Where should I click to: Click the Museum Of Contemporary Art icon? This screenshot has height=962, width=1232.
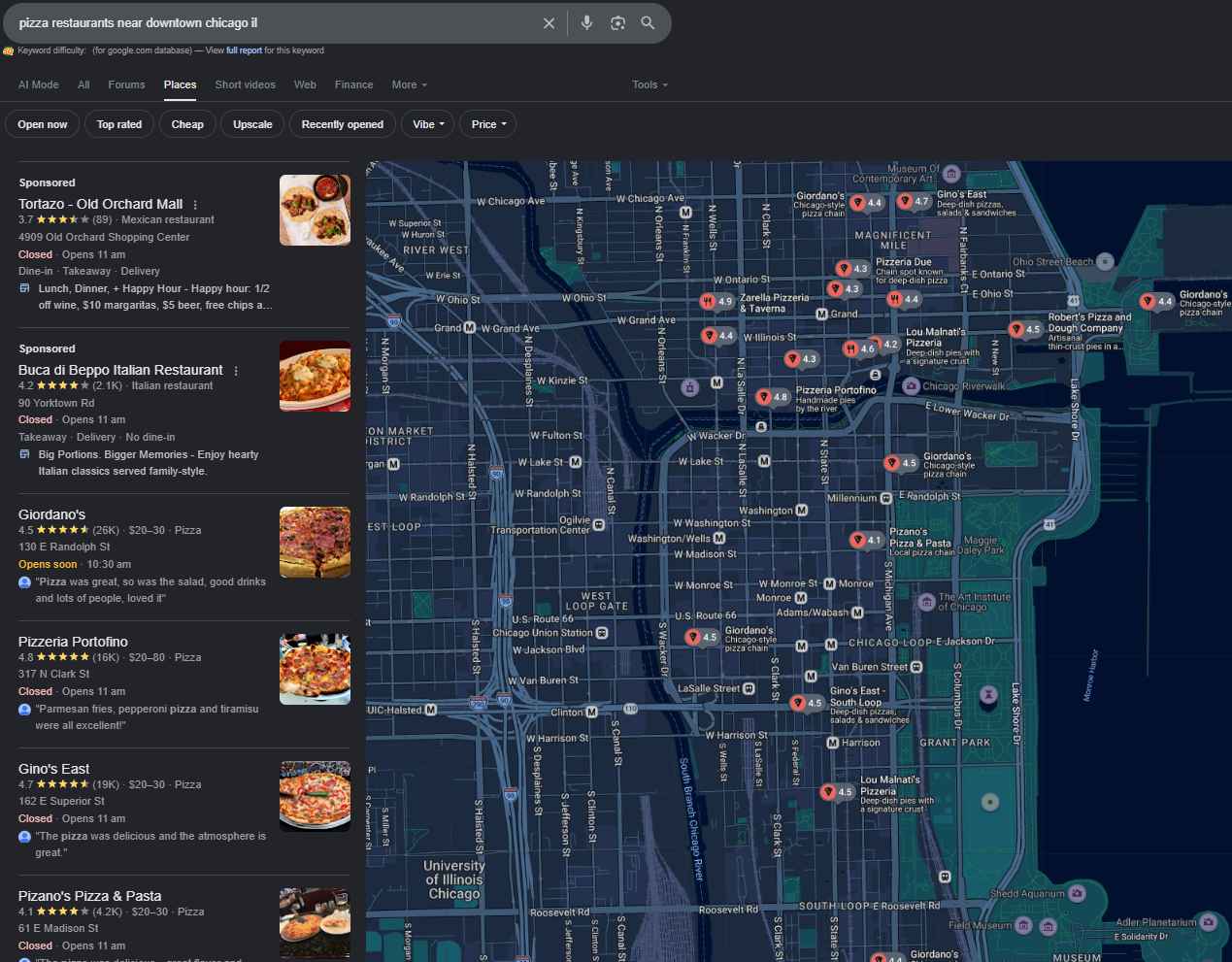[x=952, y=174]
